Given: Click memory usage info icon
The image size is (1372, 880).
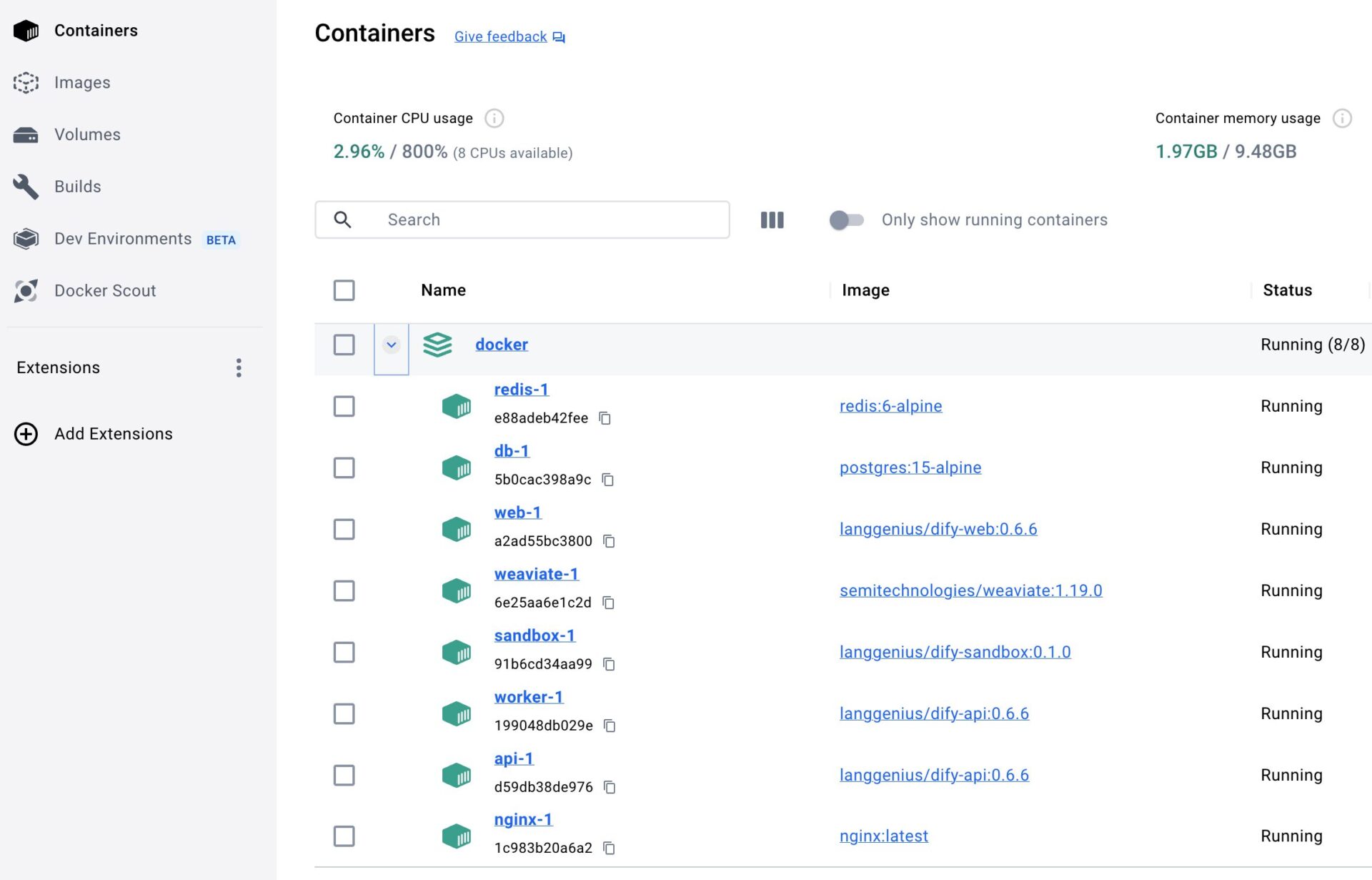Looking at the screenshot, I should pyautogui.click(x=1342, y=118).
